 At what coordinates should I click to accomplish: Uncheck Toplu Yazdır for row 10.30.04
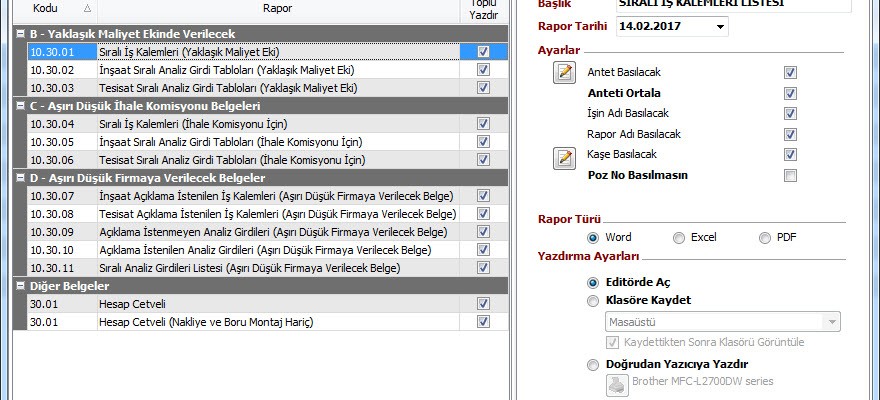483,124
